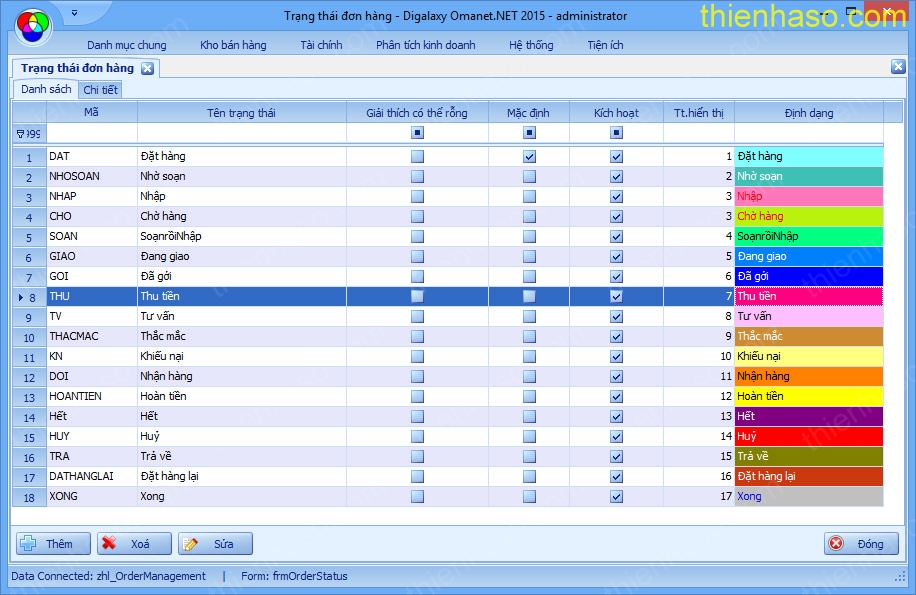Click the red X Xoá icon
916x595 pixels.
(110, 544)
